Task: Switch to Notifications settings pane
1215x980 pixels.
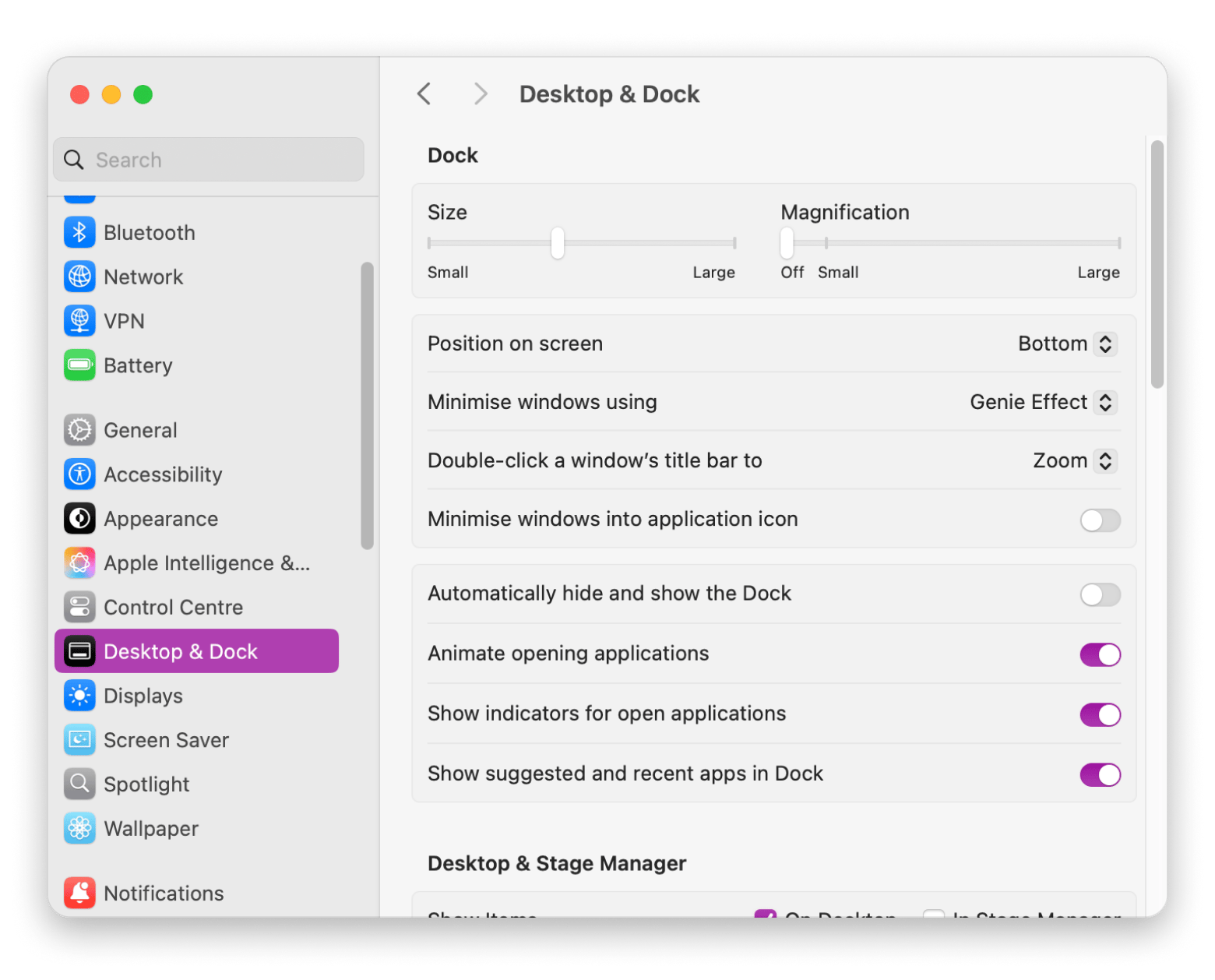Action: pos(164,894)
